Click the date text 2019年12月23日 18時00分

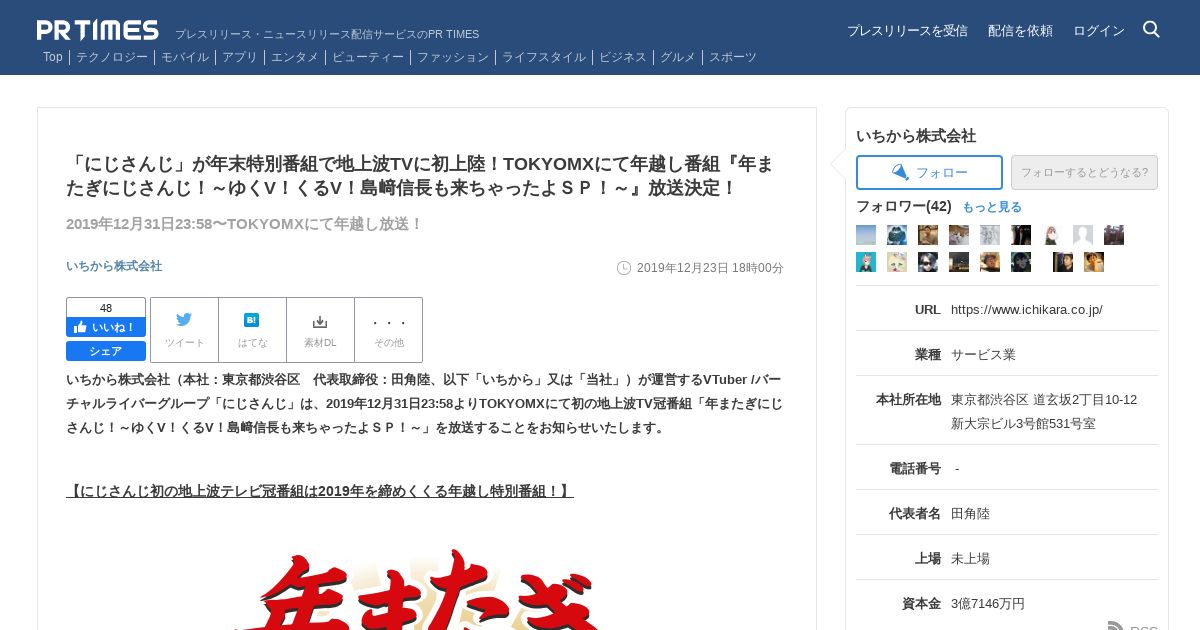click(x=710, y=268)
